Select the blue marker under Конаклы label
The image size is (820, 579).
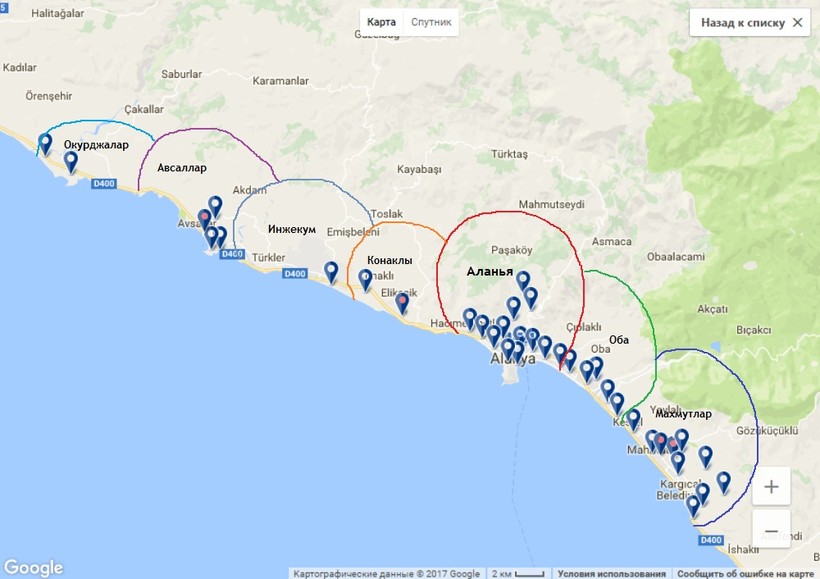click(x=366, y=279)
